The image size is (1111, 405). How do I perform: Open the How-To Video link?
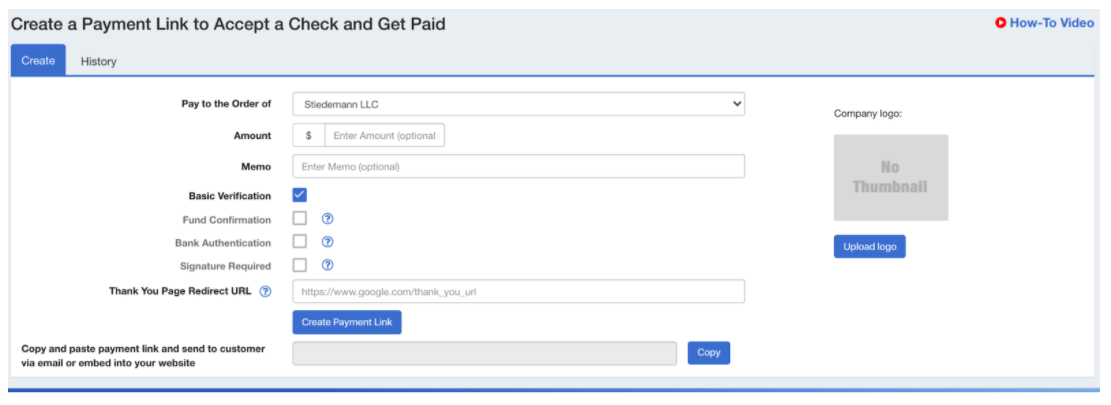coord(1051,23)
